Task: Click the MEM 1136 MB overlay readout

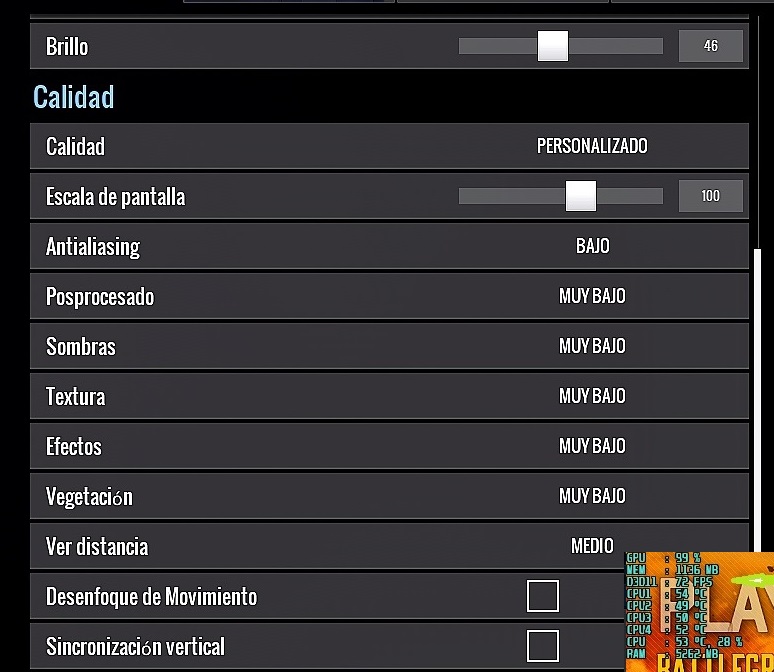Action: pos(672,570)
